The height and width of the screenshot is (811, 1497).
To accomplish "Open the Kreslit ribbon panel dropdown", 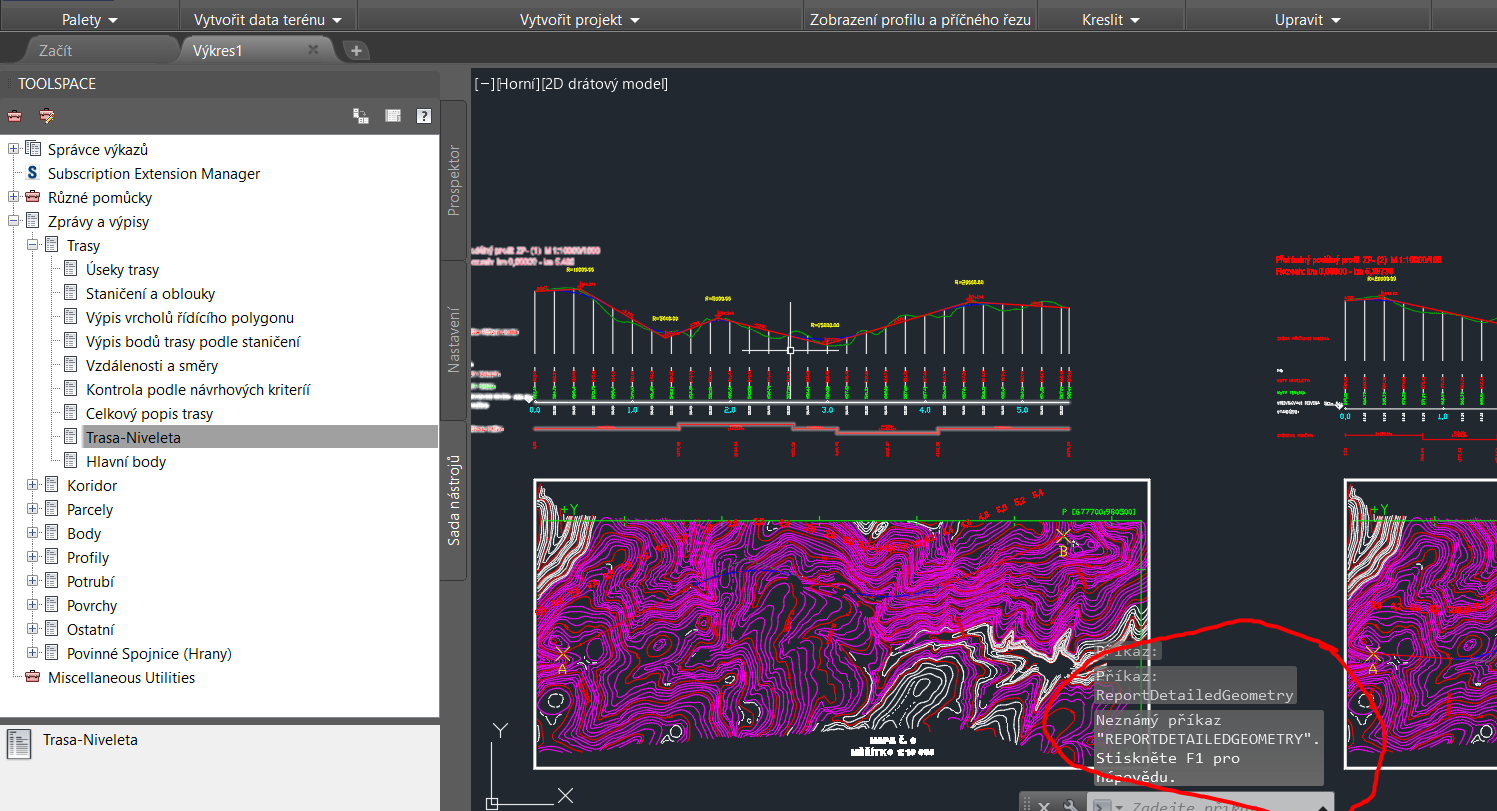I will tap(1111, 20).
